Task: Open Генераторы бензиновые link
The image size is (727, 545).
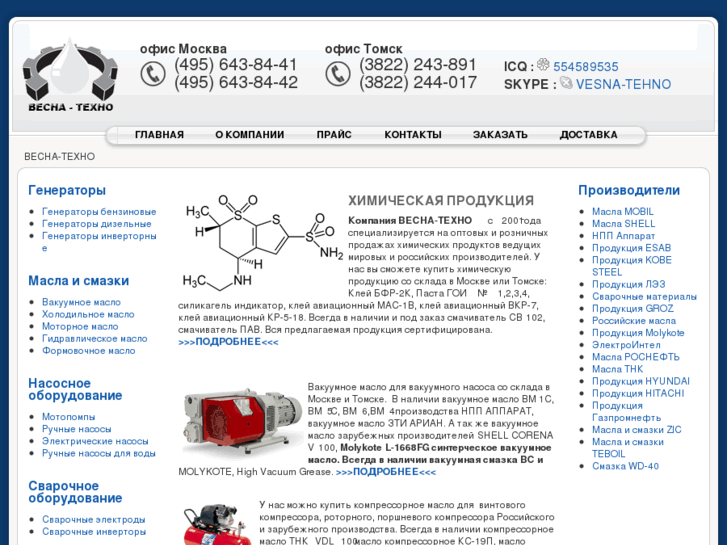Action: pos(99,212)
